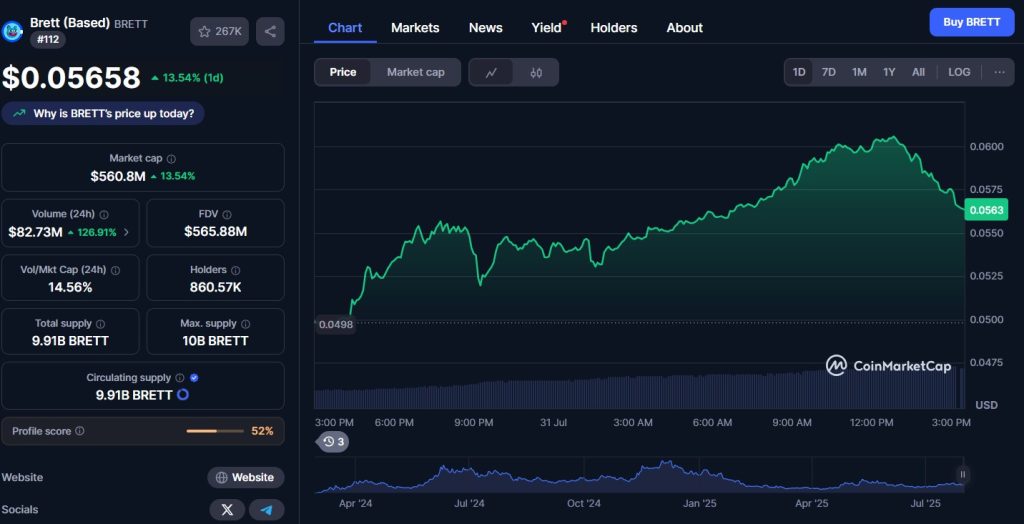
Task: Click circulating supply progress ring icon
Action: click(x=183, y=395)
